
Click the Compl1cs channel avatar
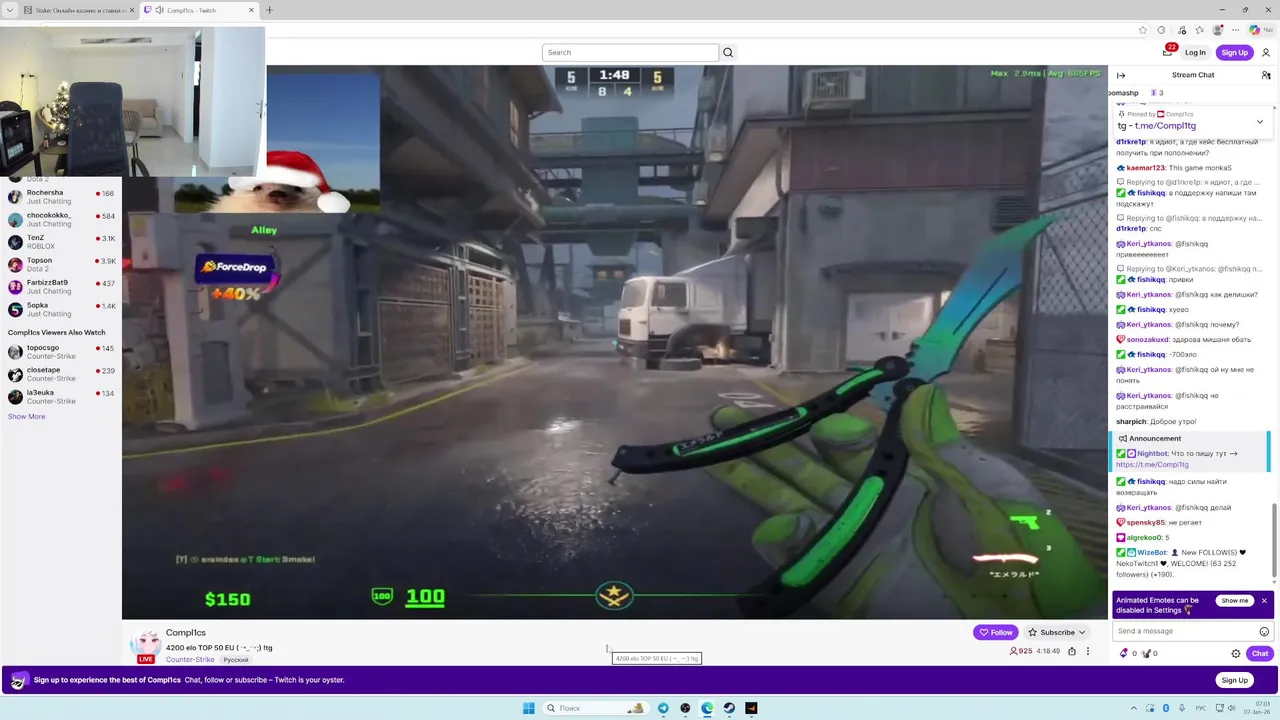pyautogui.click(x=146, y=645)
